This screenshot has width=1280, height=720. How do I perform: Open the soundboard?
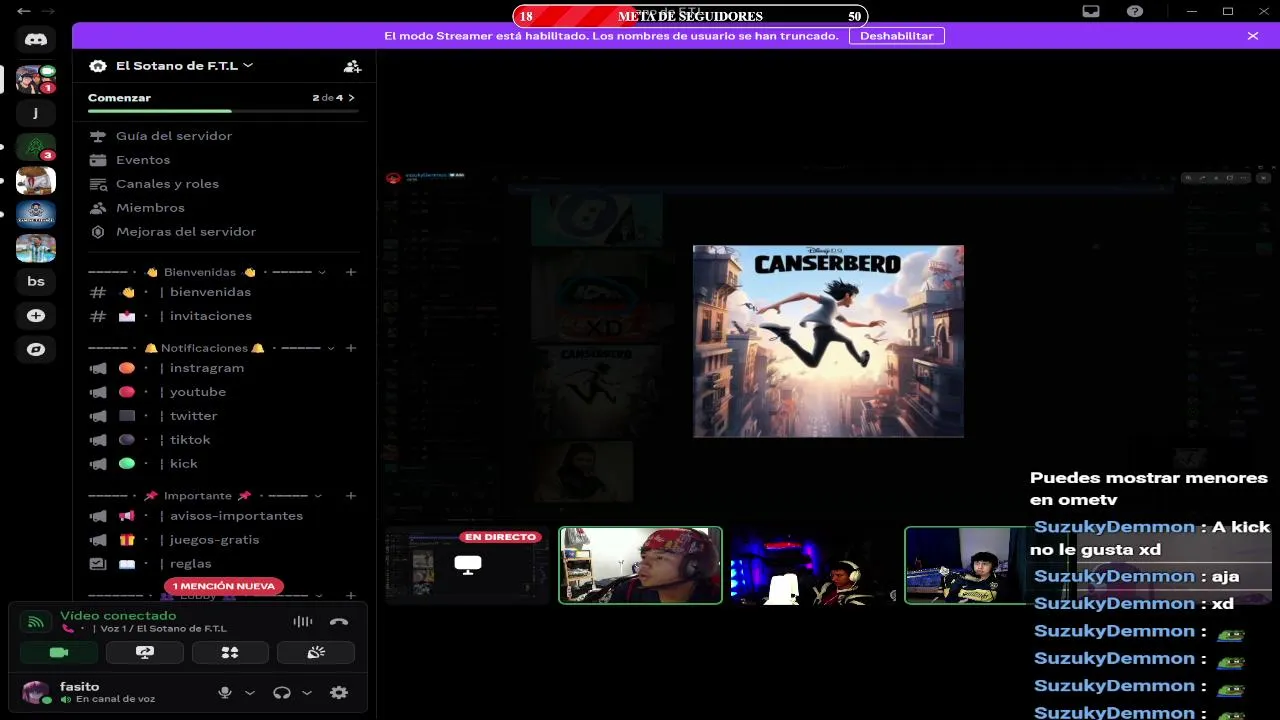tap(316, 653)
